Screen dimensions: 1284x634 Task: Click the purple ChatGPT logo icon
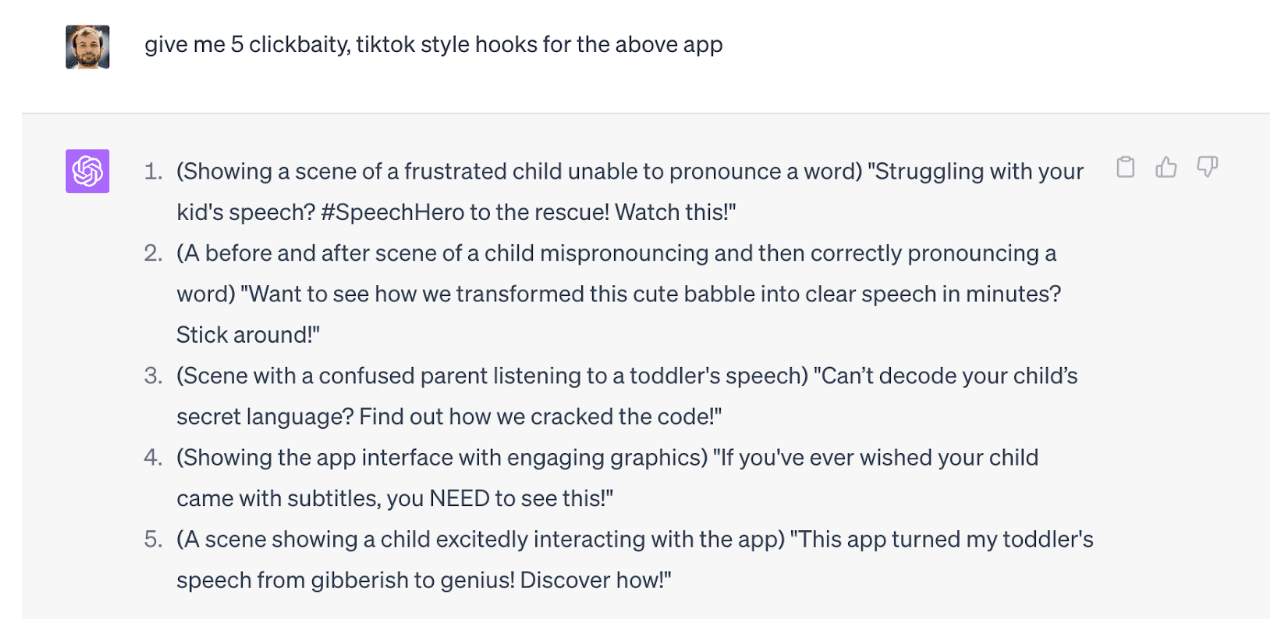87,171
